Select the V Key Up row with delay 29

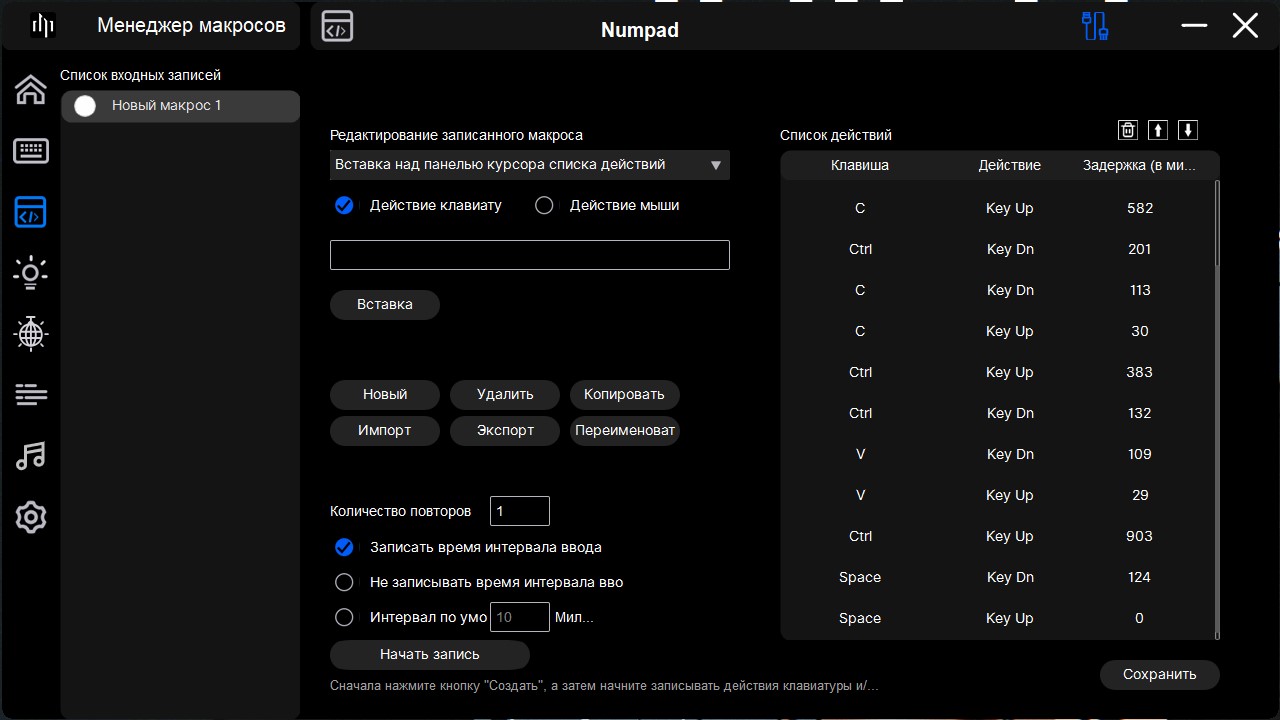(x=997, y=495)
